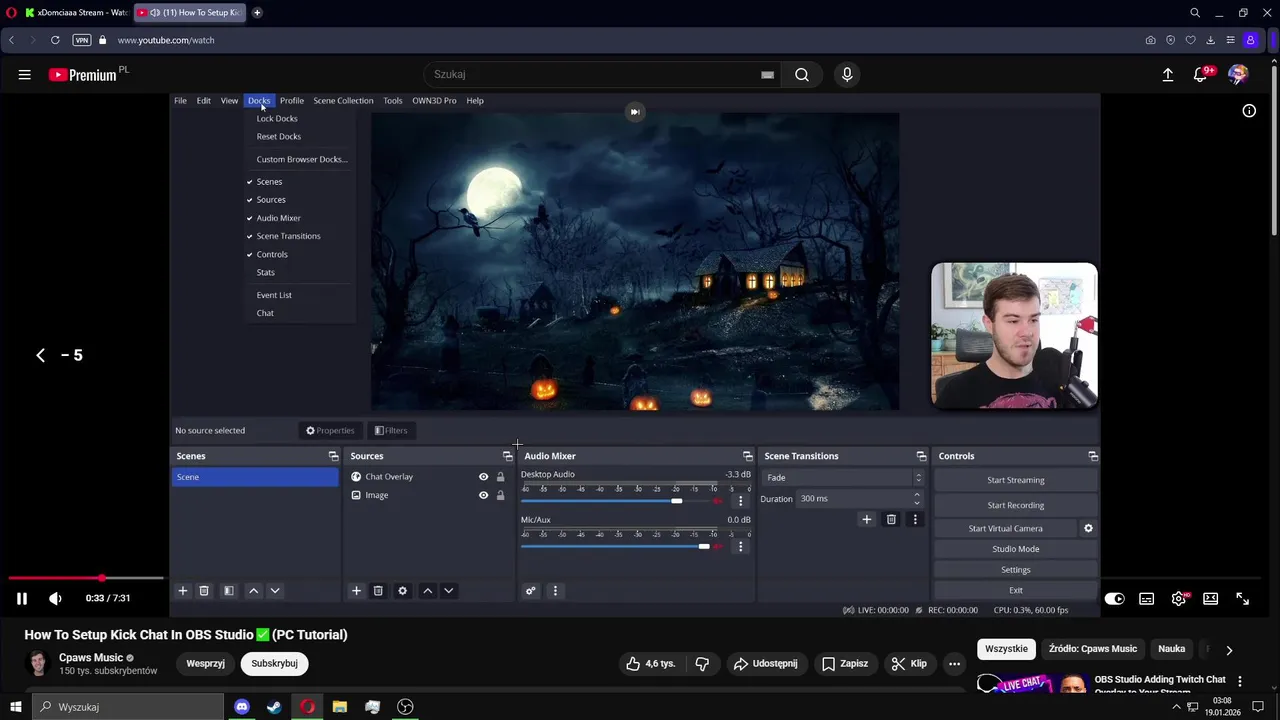
Task: Open Desktop Audio three-dot options
Action: pos(741,501)
